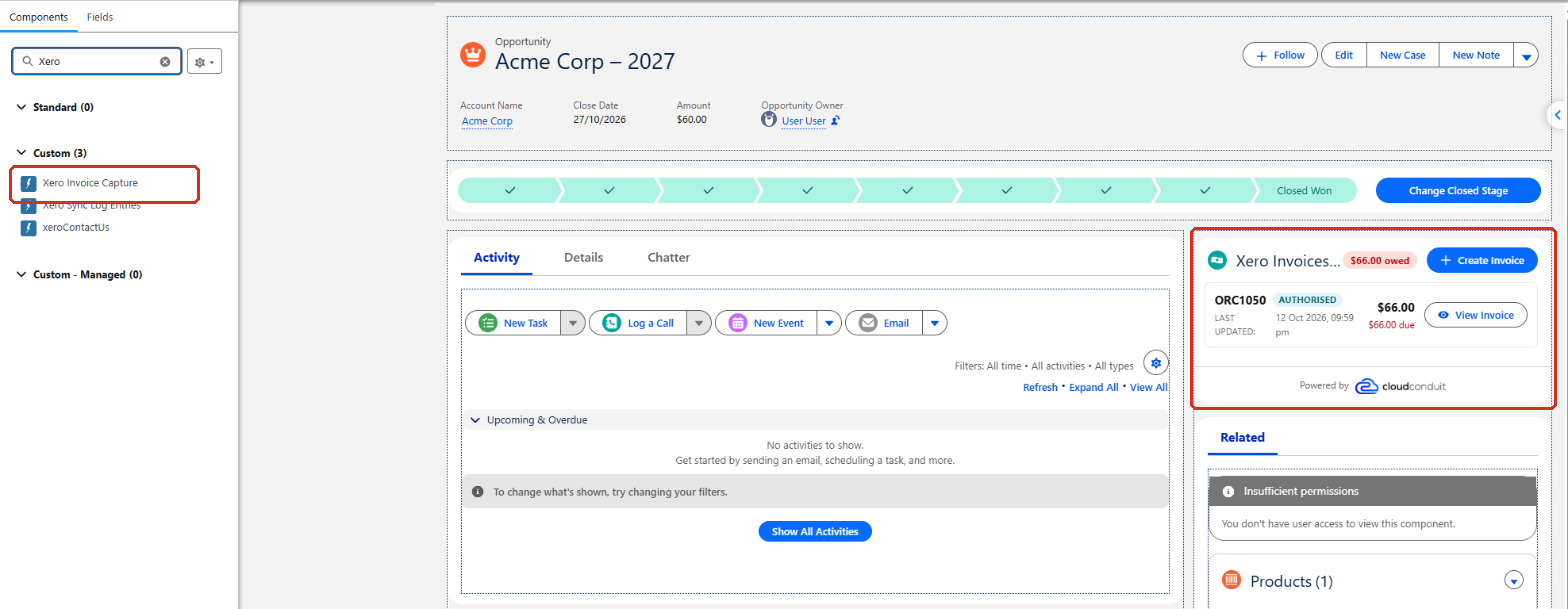Switch to the Components tab
Image resolution: width=1568 pixels, height=609 pixels.
(x=38, y=17)
